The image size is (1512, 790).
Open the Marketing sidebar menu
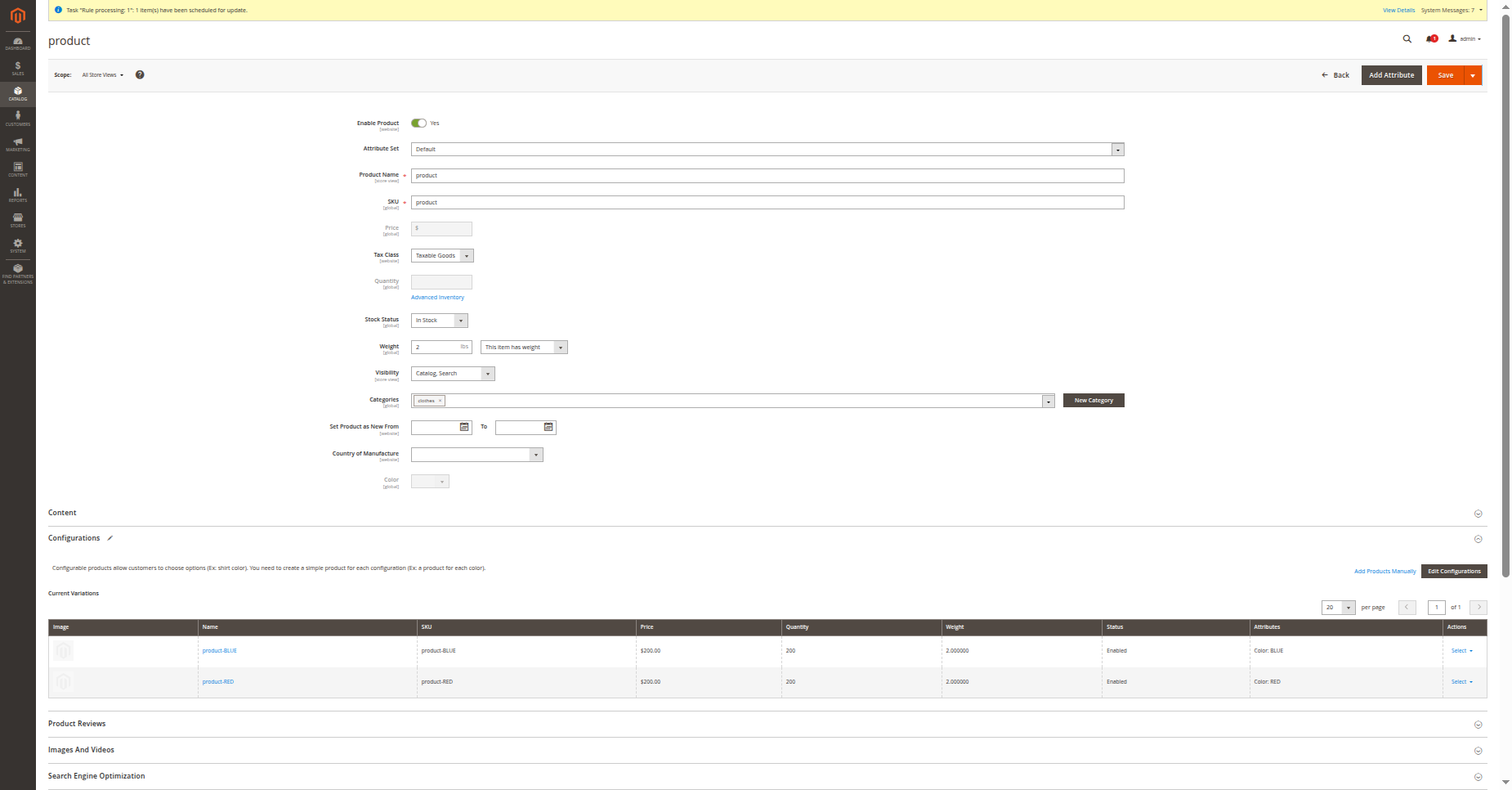point(17,144)
